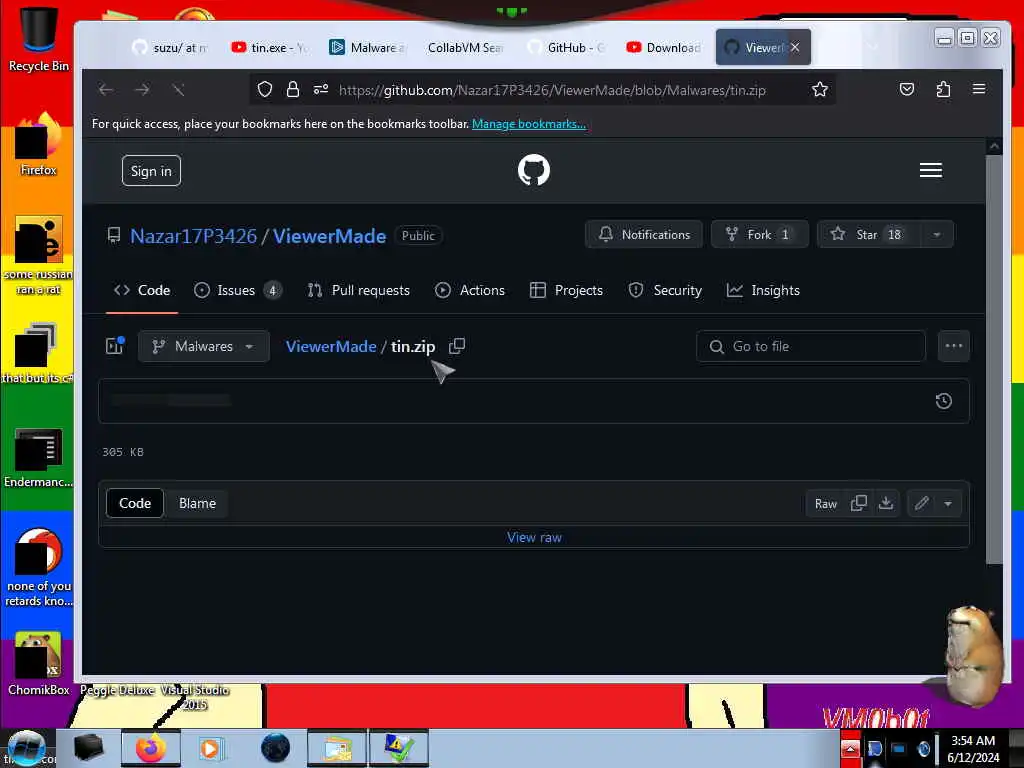Screen dimensions: 1024x768
Task: Show hidden system tray icons
Action: tap(850, 748)
